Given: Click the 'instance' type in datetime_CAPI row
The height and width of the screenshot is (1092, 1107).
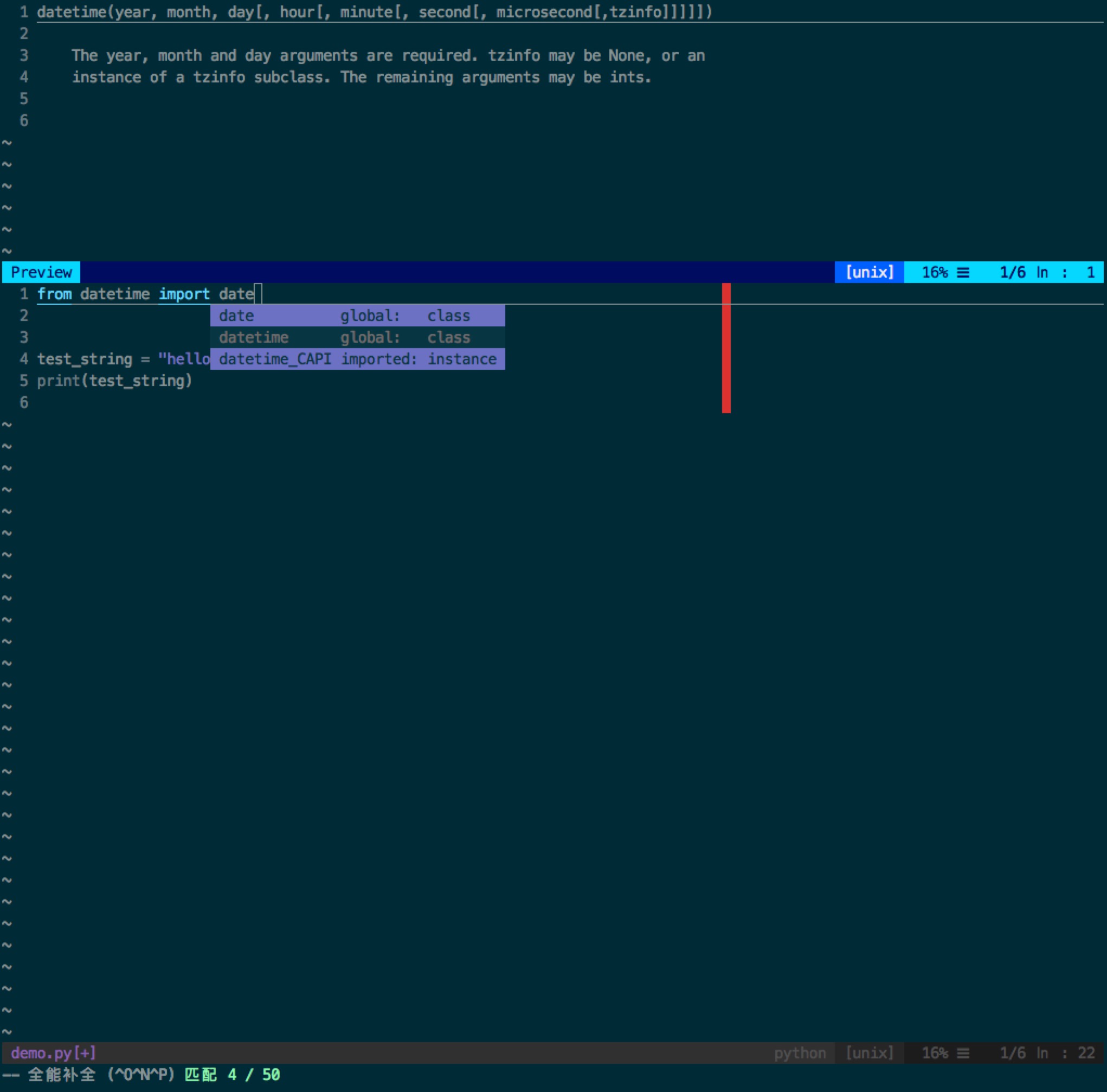Looking at the screenshot, I should [x=462, y=359].
